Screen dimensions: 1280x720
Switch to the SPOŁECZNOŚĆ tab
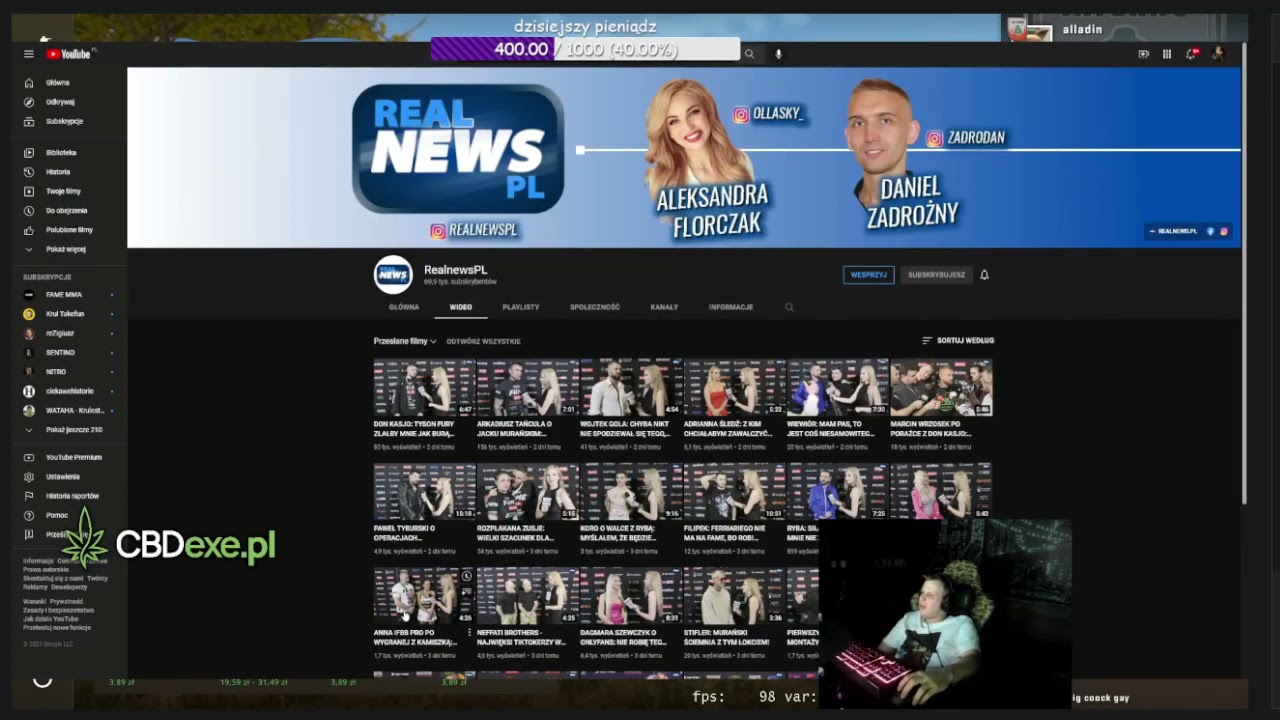[x=595, y=307]
